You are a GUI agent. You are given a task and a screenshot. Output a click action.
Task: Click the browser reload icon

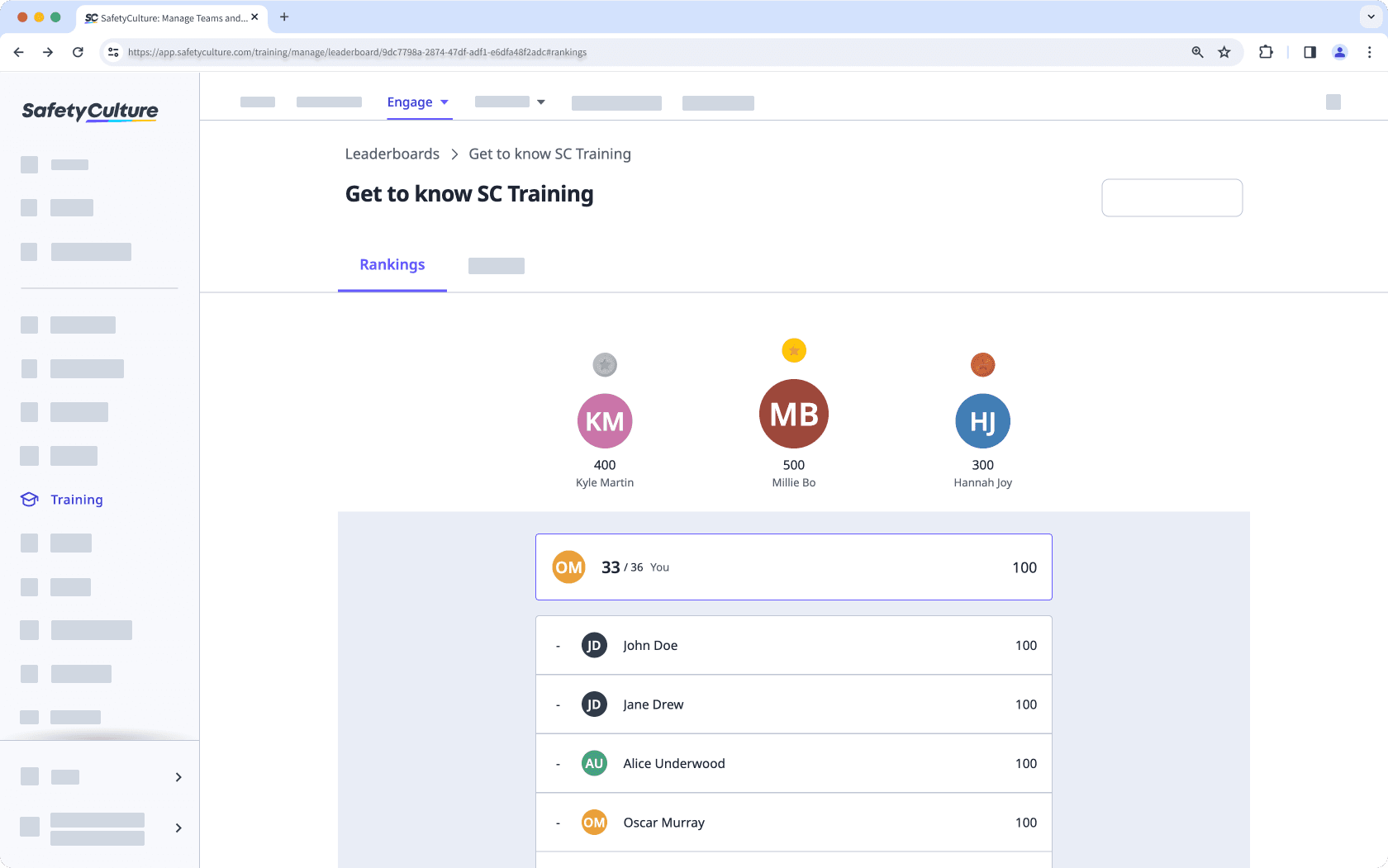[78, 52]
